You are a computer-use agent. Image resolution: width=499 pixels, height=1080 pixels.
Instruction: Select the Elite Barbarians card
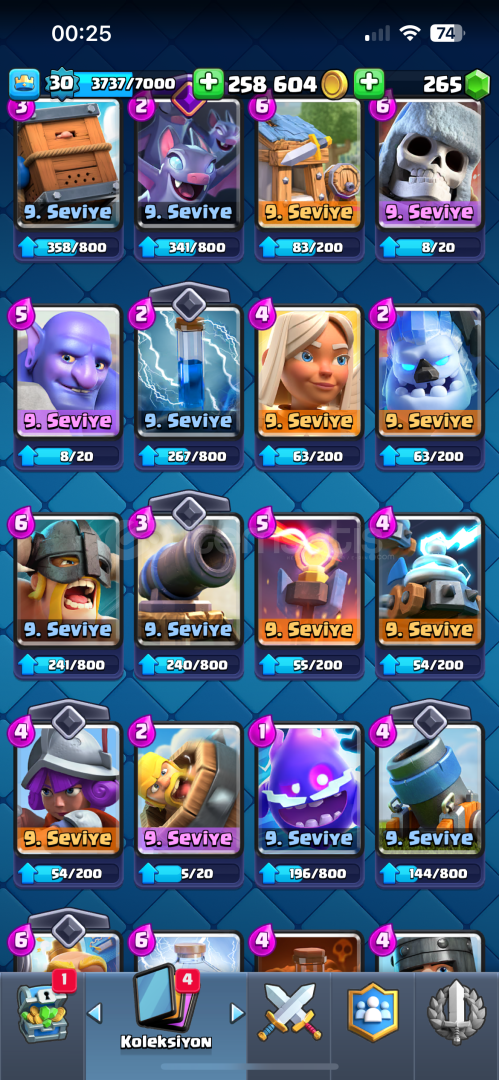(68, 581)
